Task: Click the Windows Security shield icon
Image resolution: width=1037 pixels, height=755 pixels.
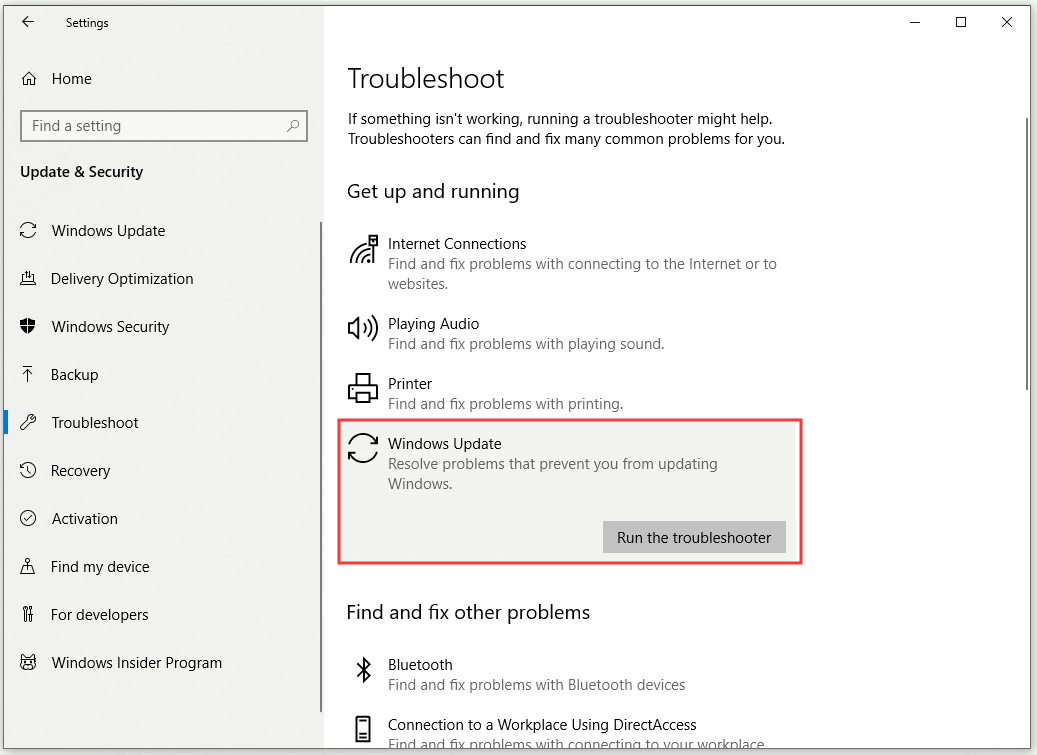Action: [x=29, y=327]
